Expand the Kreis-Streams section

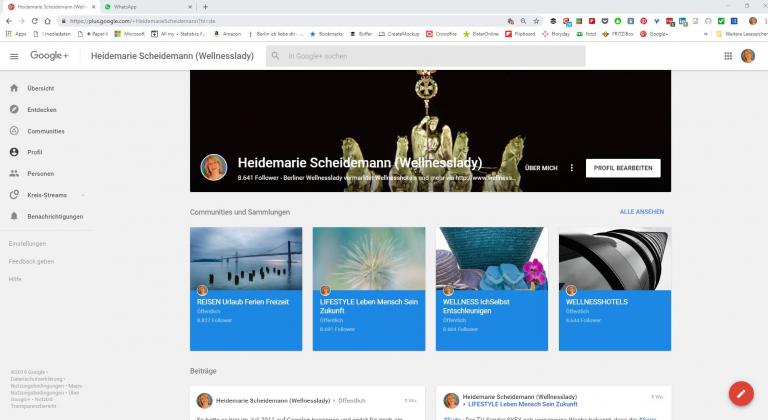click(83, 195)
